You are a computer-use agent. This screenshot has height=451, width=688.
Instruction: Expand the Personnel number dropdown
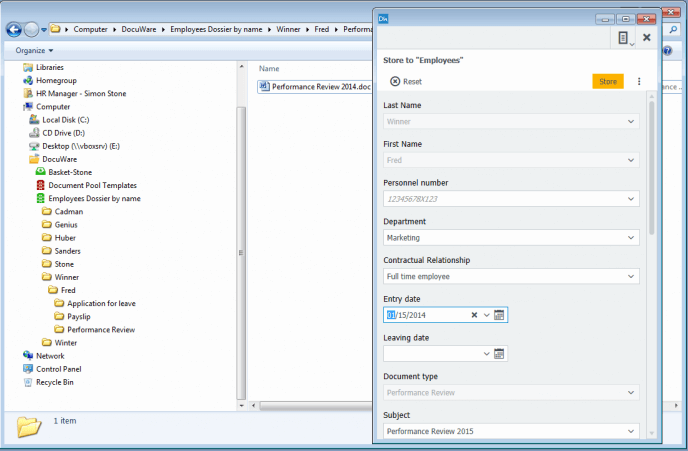pyautogui.click(x=631, y=199)
